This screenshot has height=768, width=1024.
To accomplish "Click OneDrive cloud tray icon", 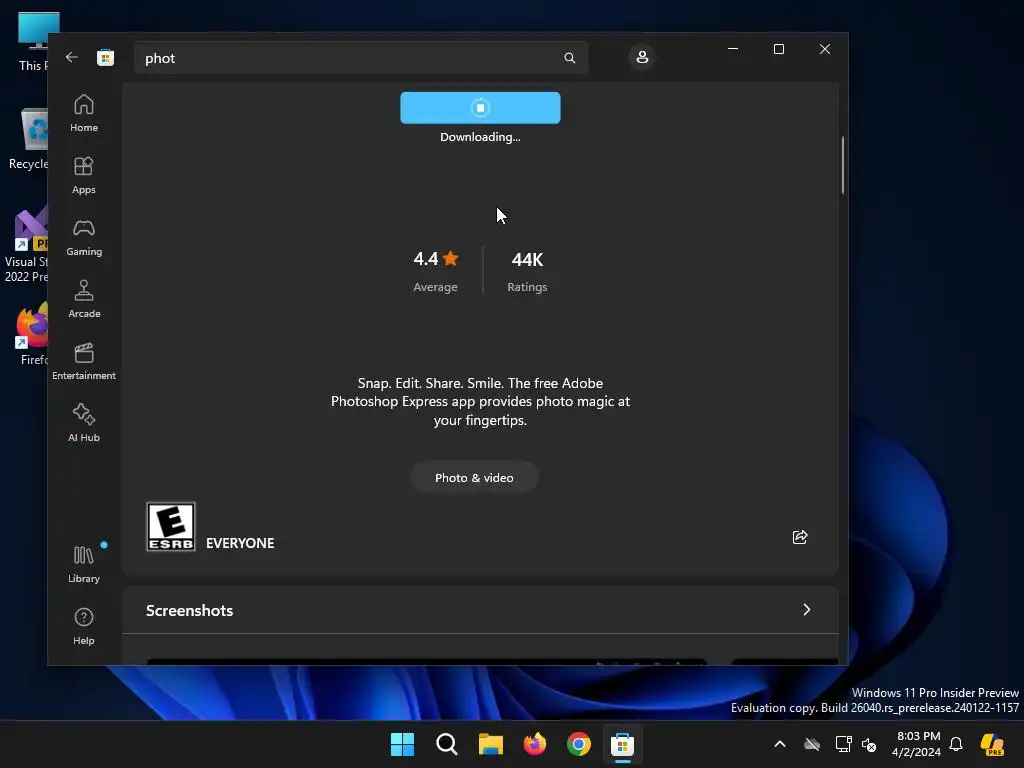I will (812, 744).
